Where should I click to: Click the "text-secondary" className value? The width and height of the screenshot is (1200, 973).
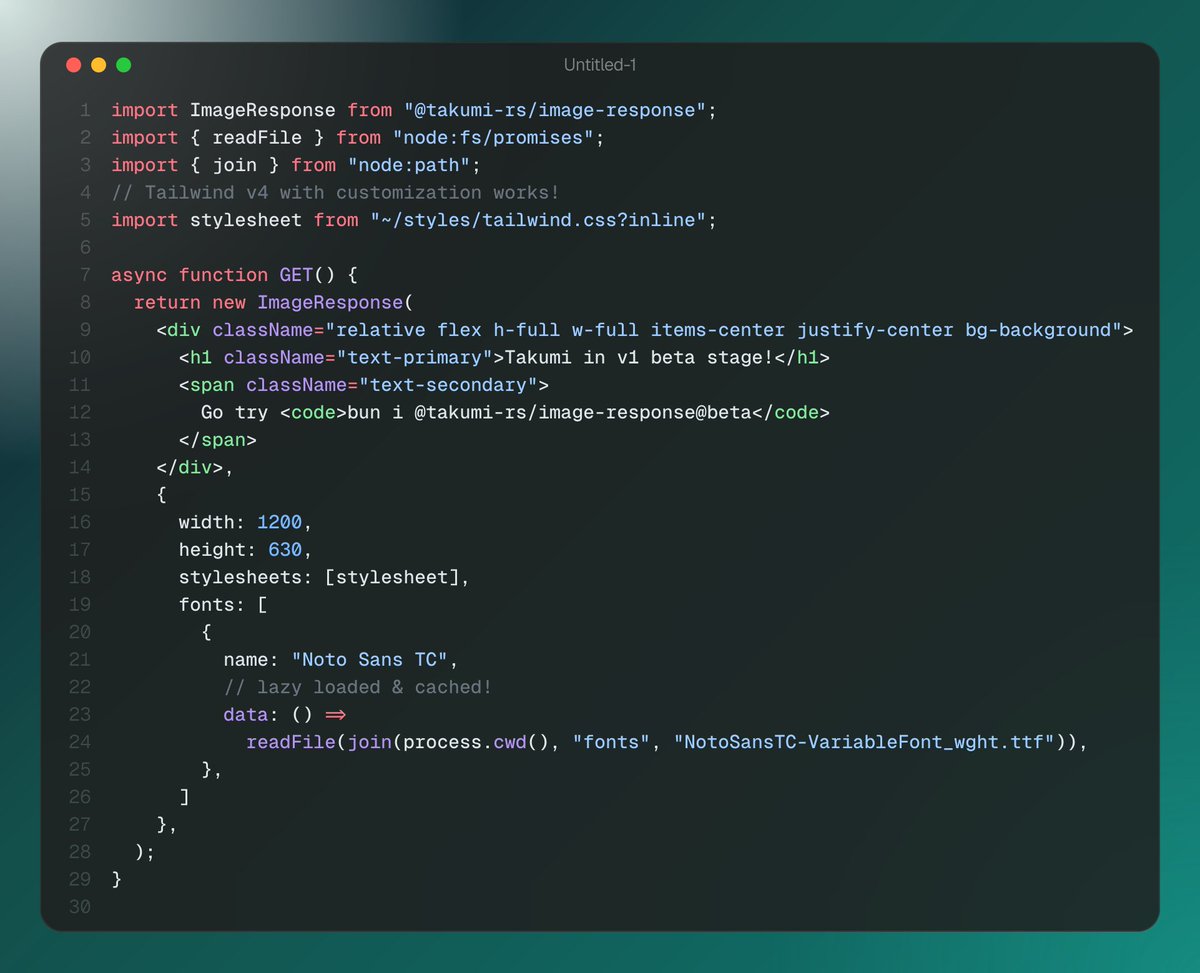(448, 385)
